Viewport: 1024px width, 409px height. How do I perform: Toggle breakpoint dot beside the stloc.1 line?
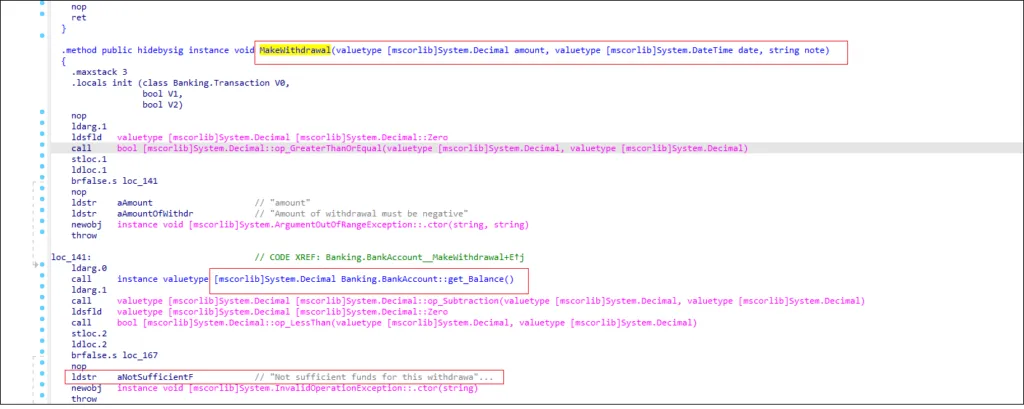tap(42, 155)
